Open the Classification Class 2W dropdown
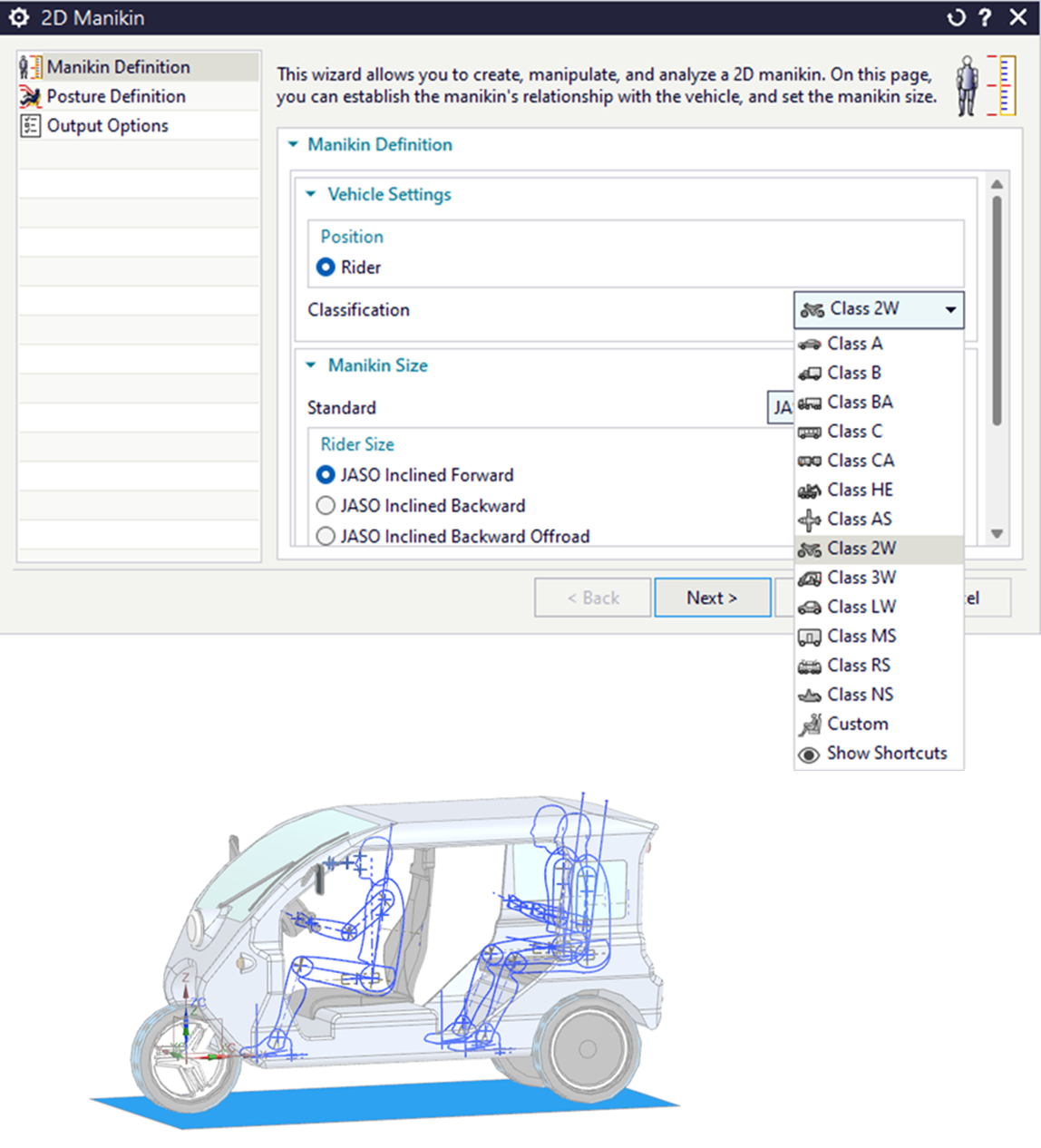This screenshot has height=1148, width=1041. (x=878, y=309)
